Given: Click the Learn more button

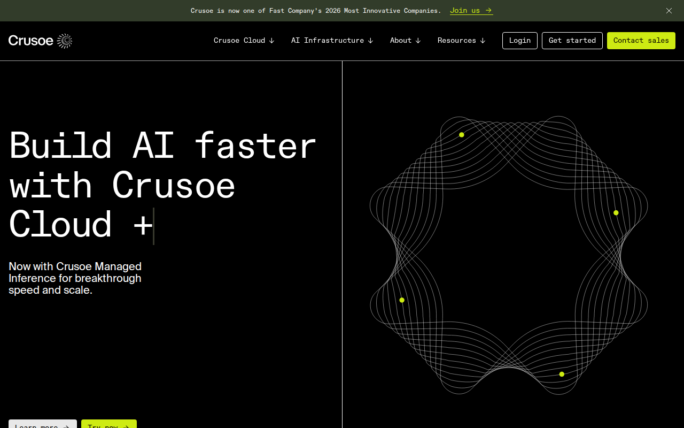Looking at the screenshot, I should coord(42,424).
